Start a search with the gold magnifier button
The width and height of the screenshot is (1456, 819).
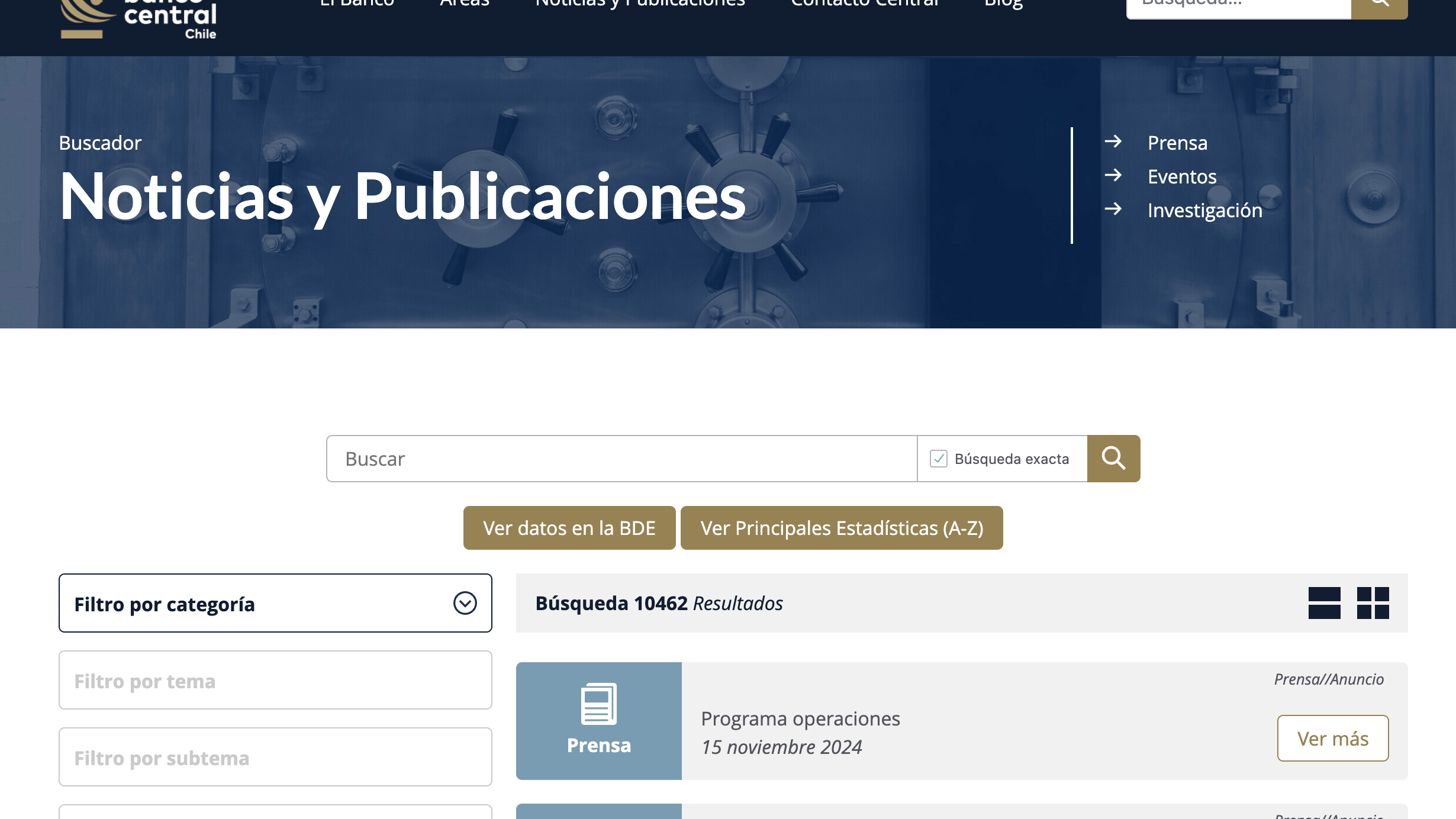pos(1113,458)
